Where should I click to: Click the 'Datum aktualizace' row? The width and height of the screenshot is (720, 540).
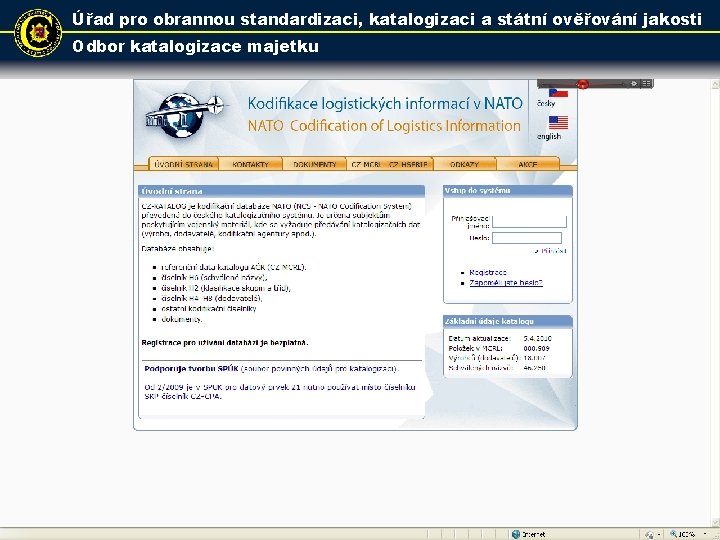500,338
